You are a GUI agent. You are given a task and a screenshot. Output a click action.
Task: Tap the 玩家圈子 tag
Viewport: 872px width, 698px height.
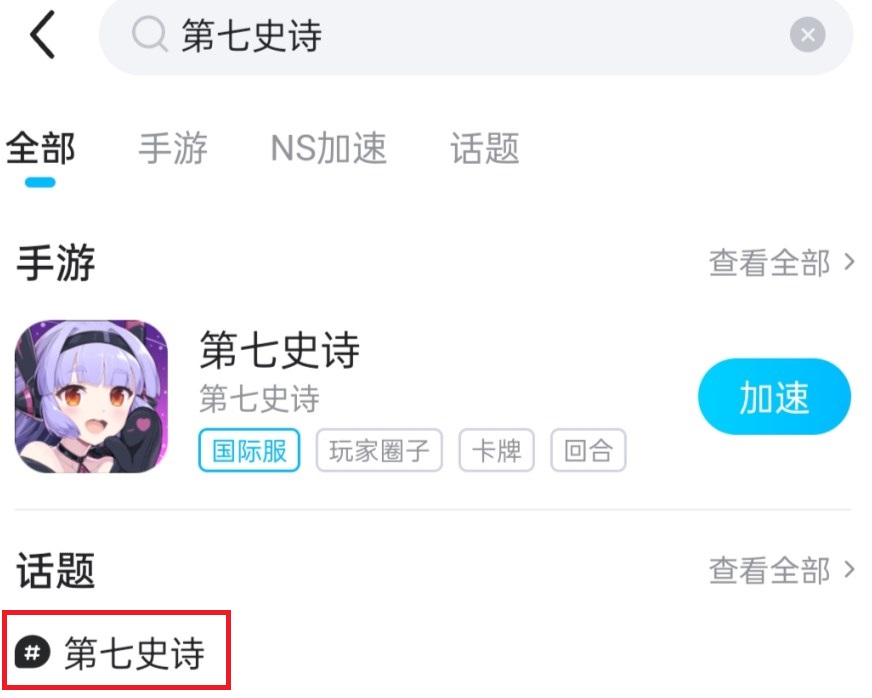379,450
